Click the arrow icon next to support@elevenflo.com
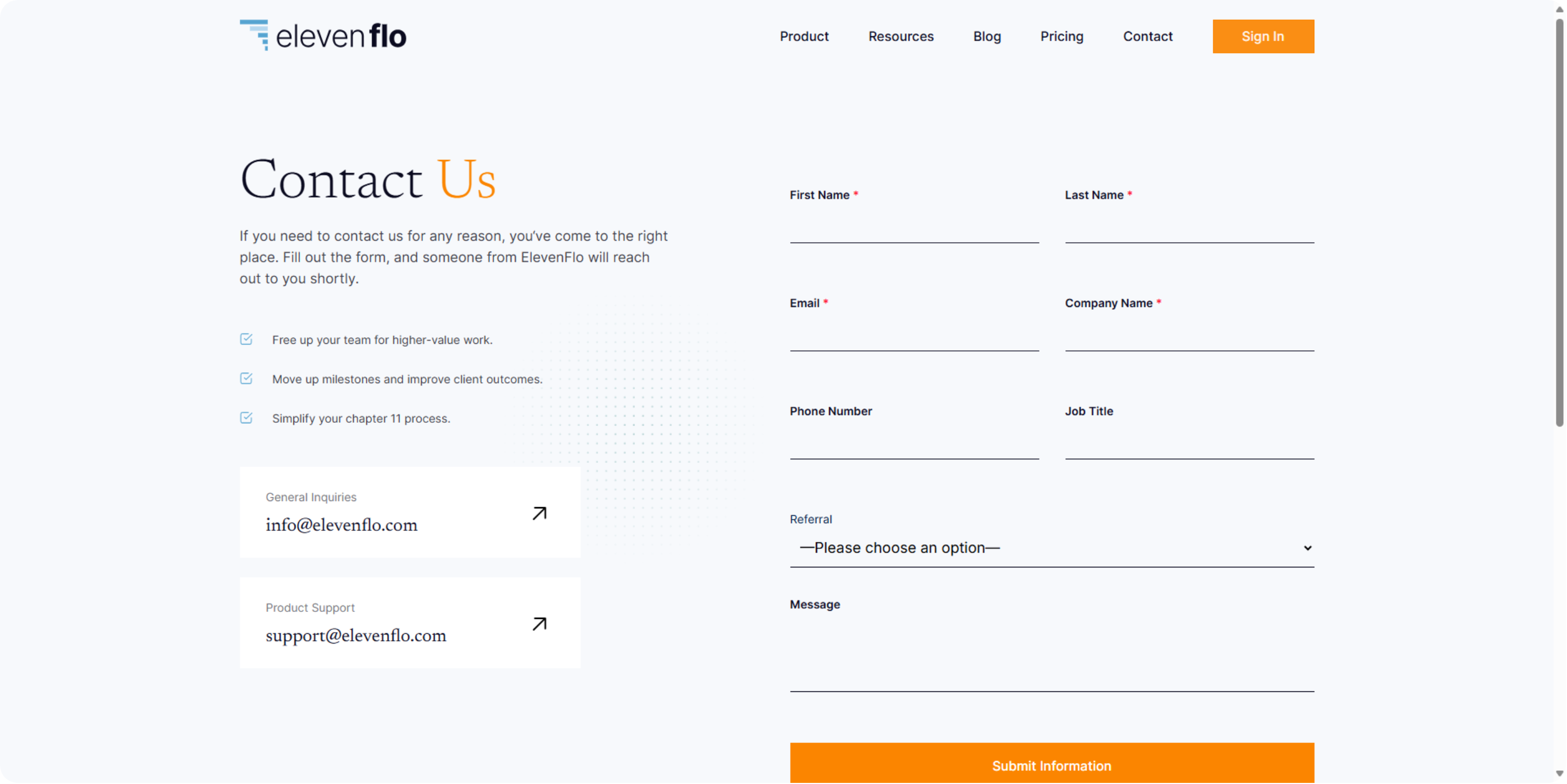This screenshot has height=784, width=1567. point(540,623)
